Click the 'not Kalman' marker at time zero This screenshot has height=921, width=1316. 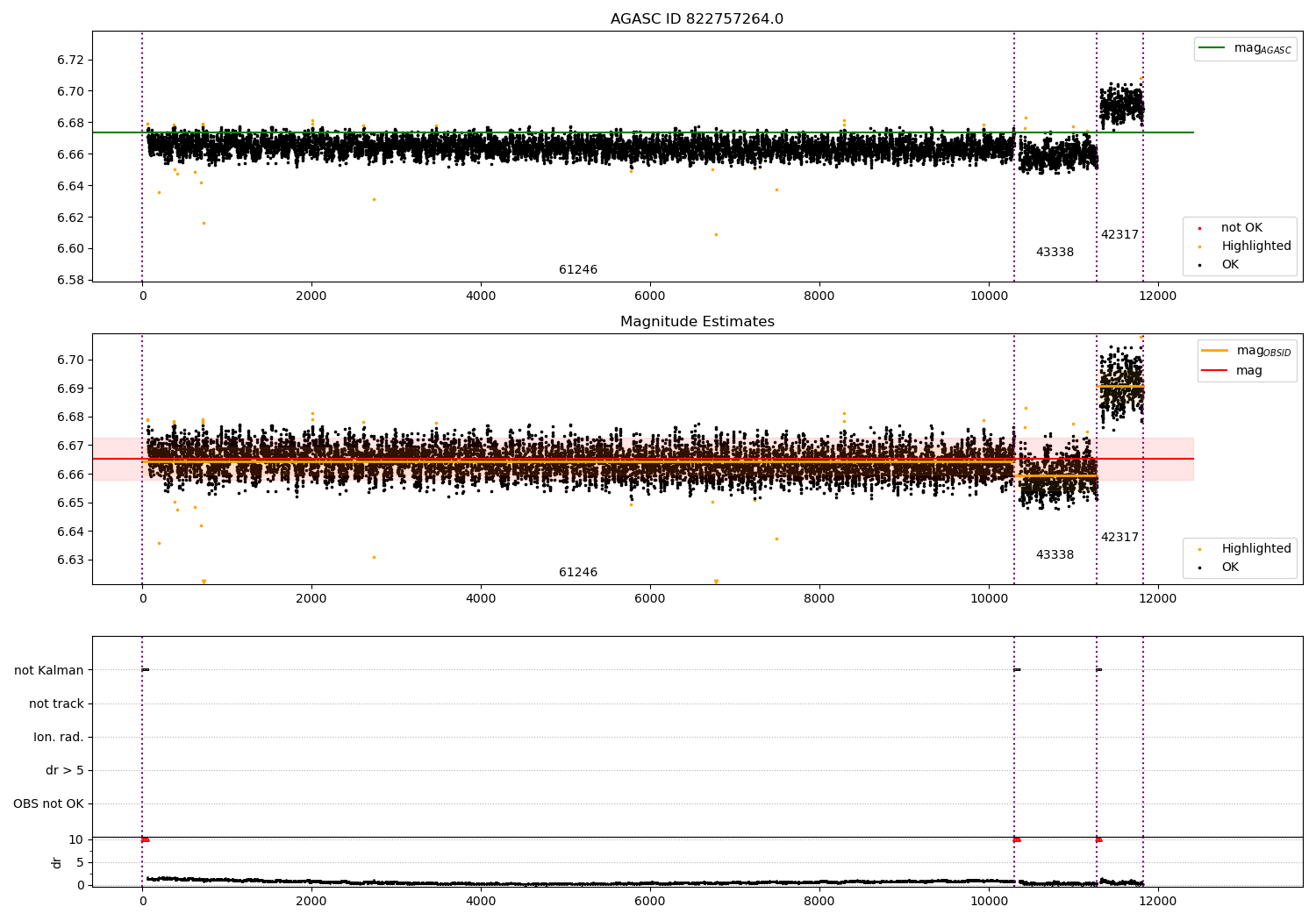146,670
